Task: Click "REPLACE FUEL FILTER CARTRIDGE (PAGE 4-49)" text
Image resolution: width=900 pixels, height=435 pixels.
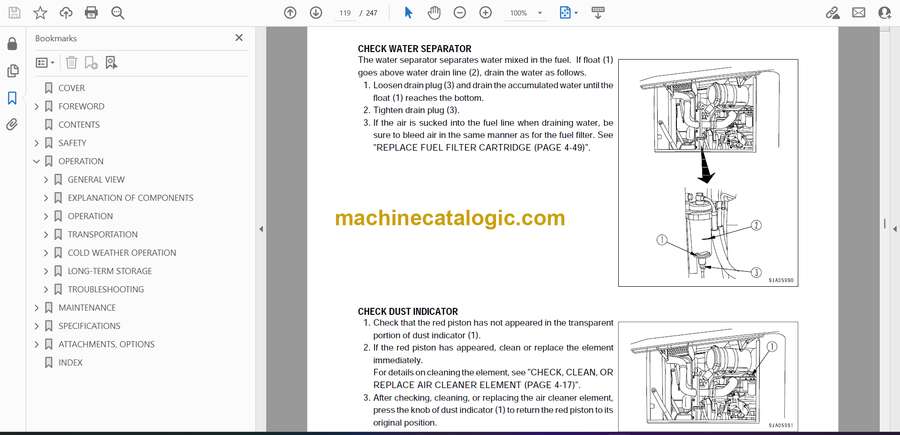Action: (x=482, y=148)
